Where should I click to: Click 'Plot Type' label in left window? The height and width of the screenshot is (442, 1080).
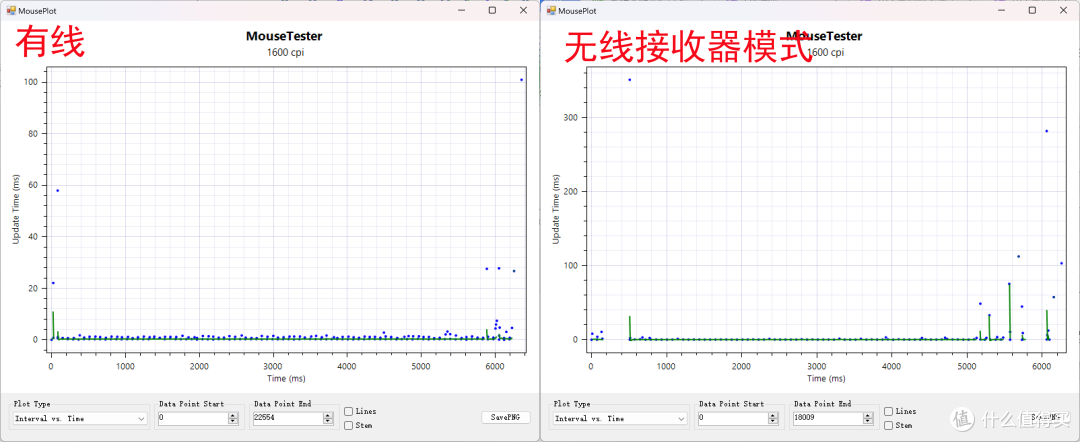(x=32, y=404)
